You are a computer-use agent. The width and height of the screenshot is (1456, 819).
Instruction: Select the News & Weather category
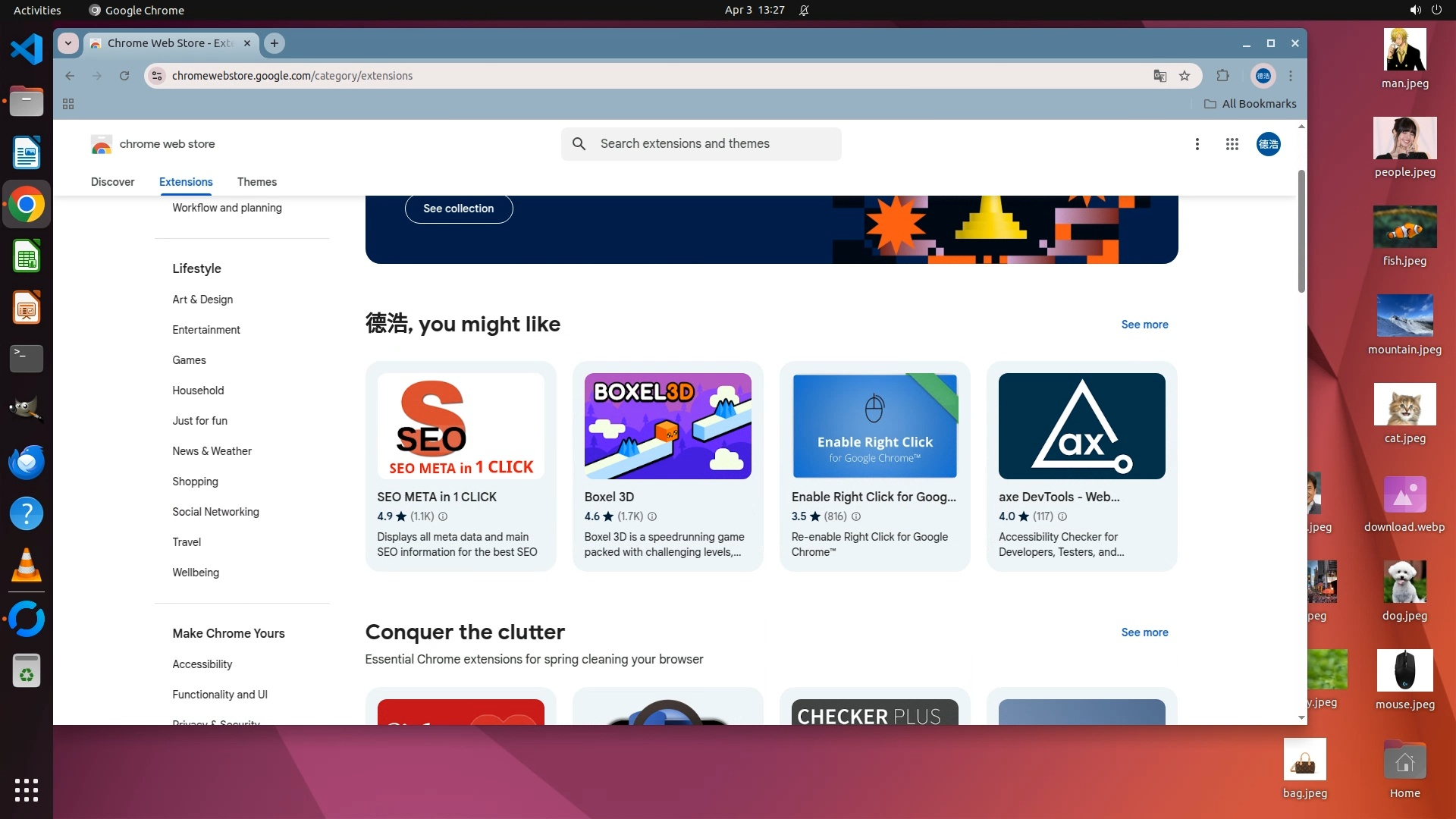click(212, 451)
